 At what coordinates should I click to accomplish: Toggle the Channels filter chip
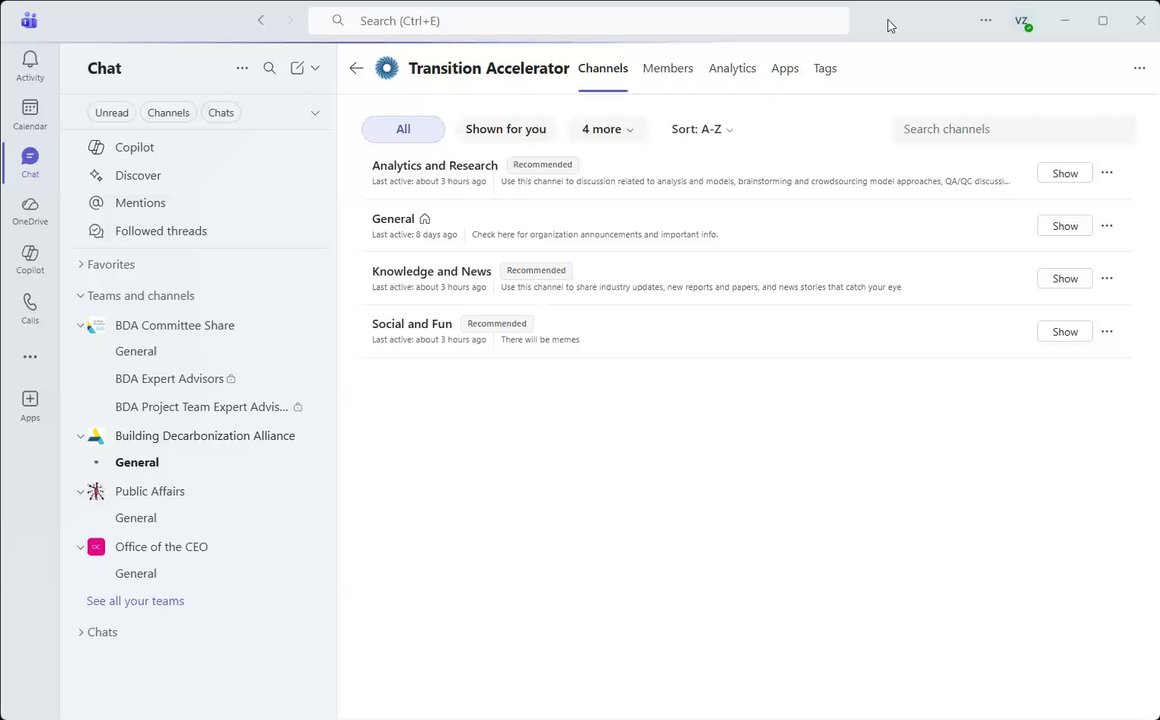pyautogui.click(x=168, y=112)
